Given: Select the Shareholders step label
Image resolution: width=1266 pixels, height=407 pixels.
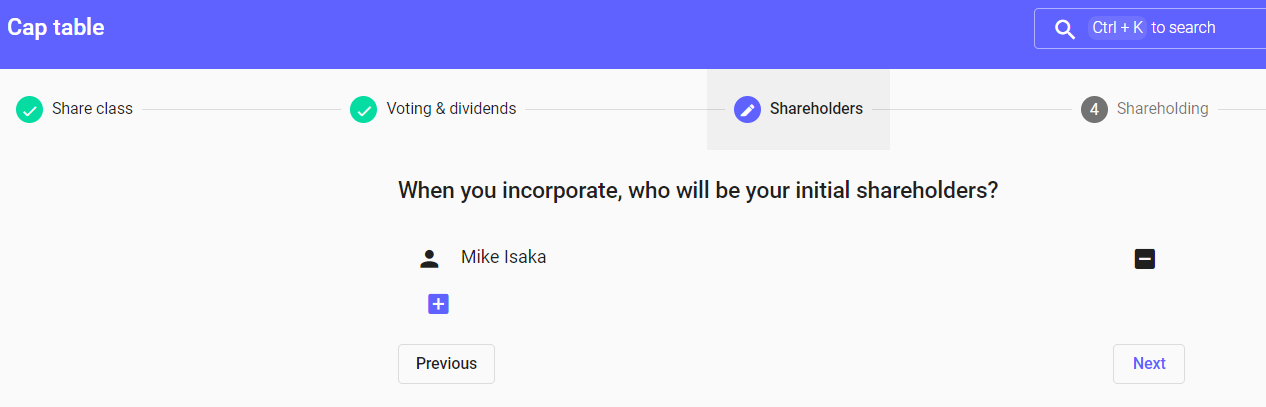Looking at the screenshot, I should 816,109.
